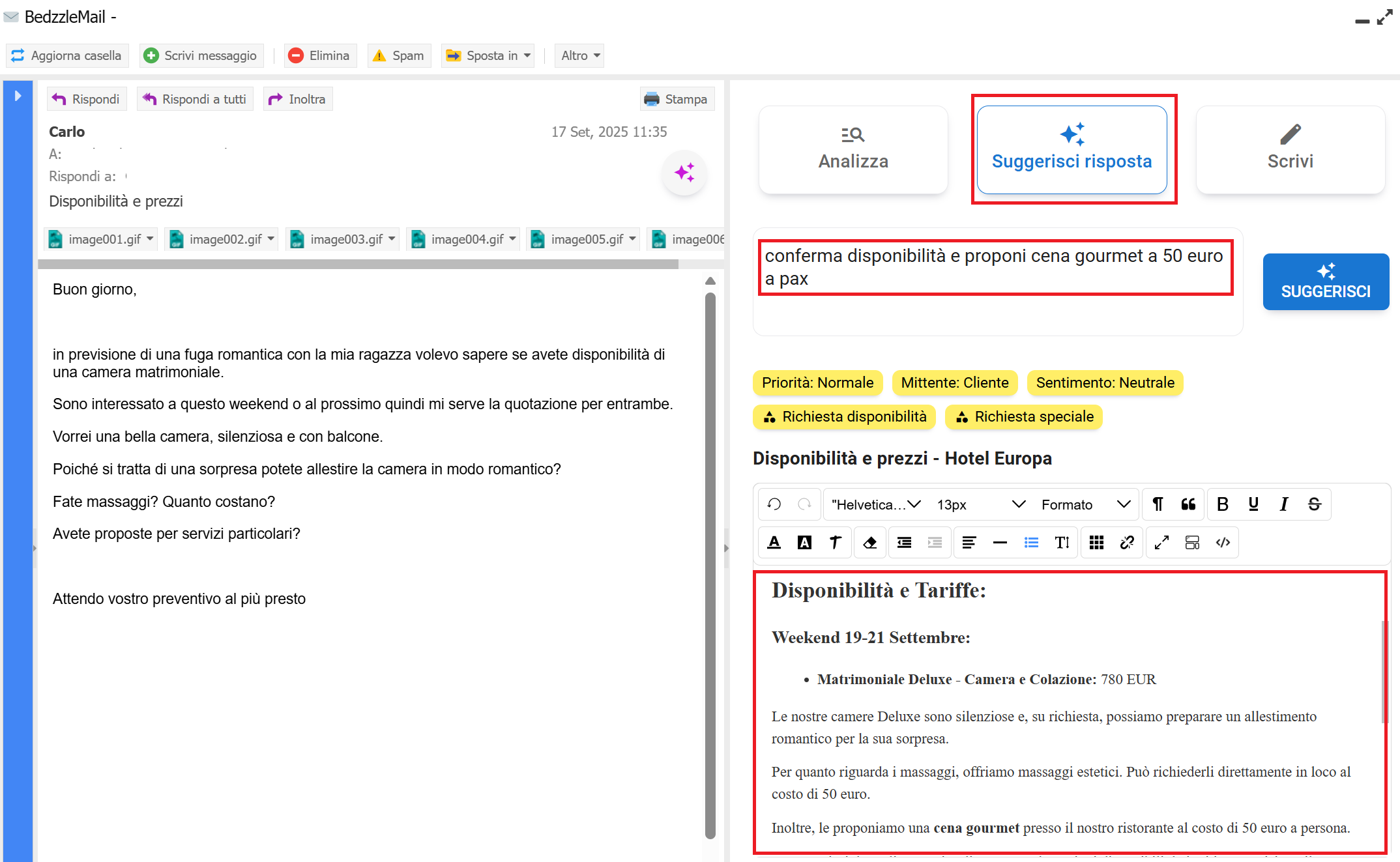1400x862 pixels.
Task: Open the text color picker icon
Action: click(x=774, y=543)
